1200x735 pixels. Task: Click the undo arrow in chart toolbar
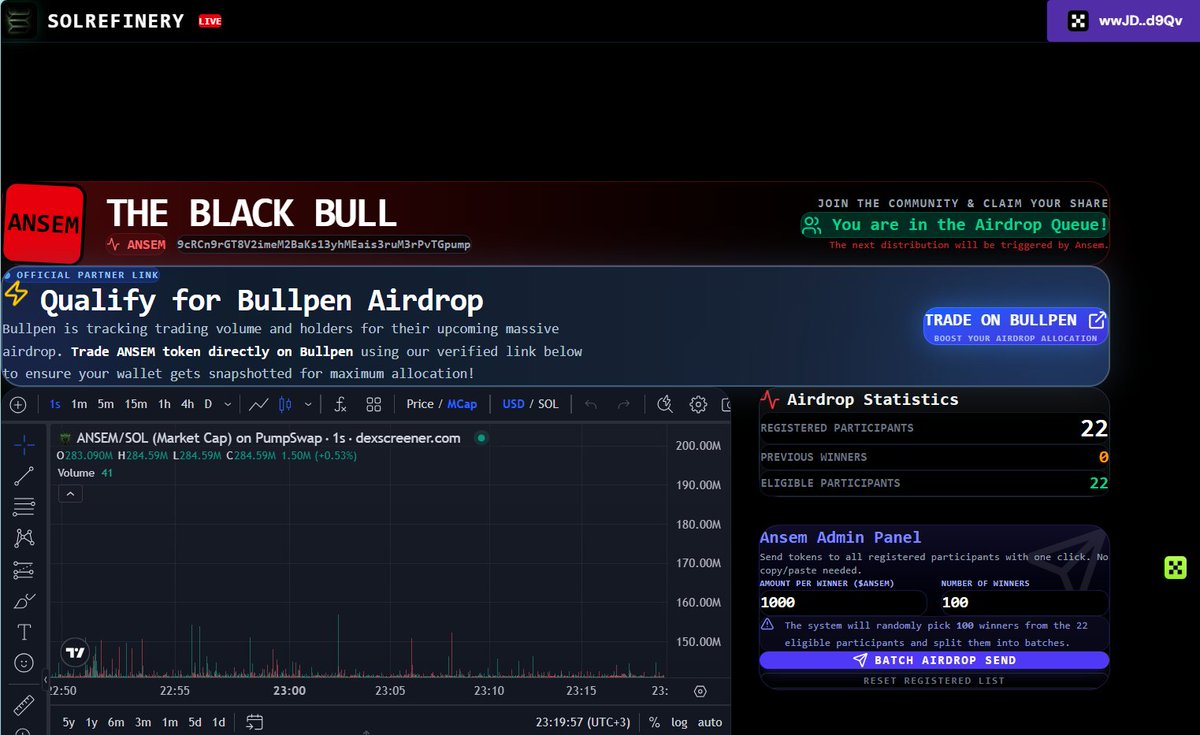[x=591, y=404]
